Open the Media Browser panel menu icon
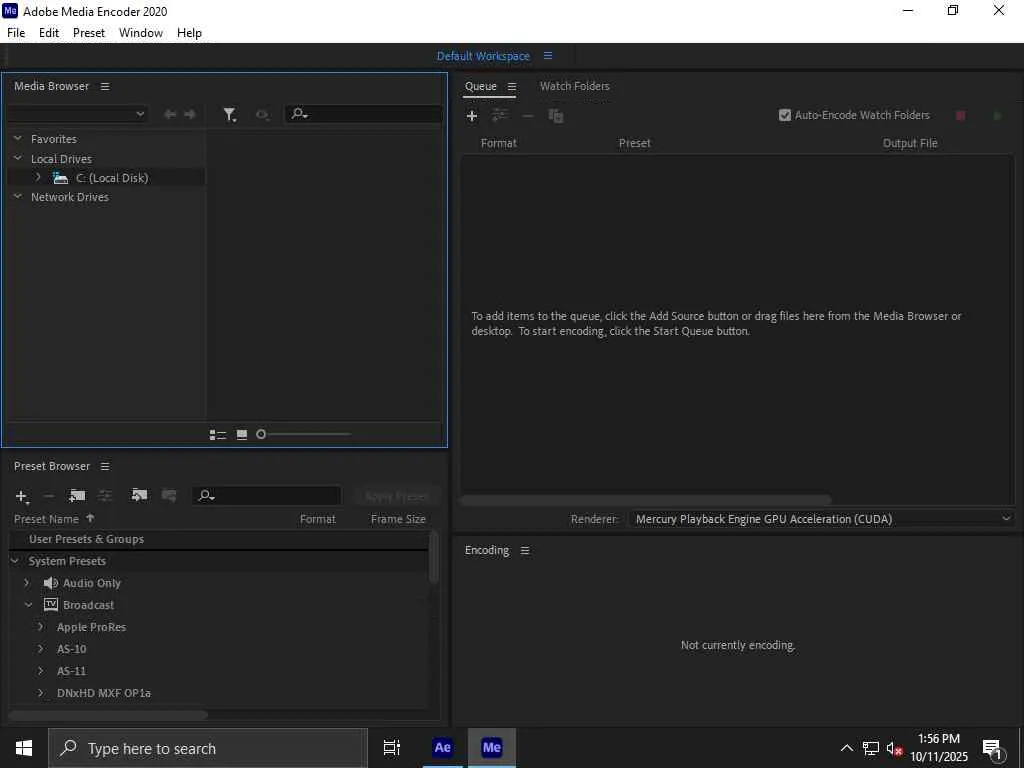 tap(104, 86)
